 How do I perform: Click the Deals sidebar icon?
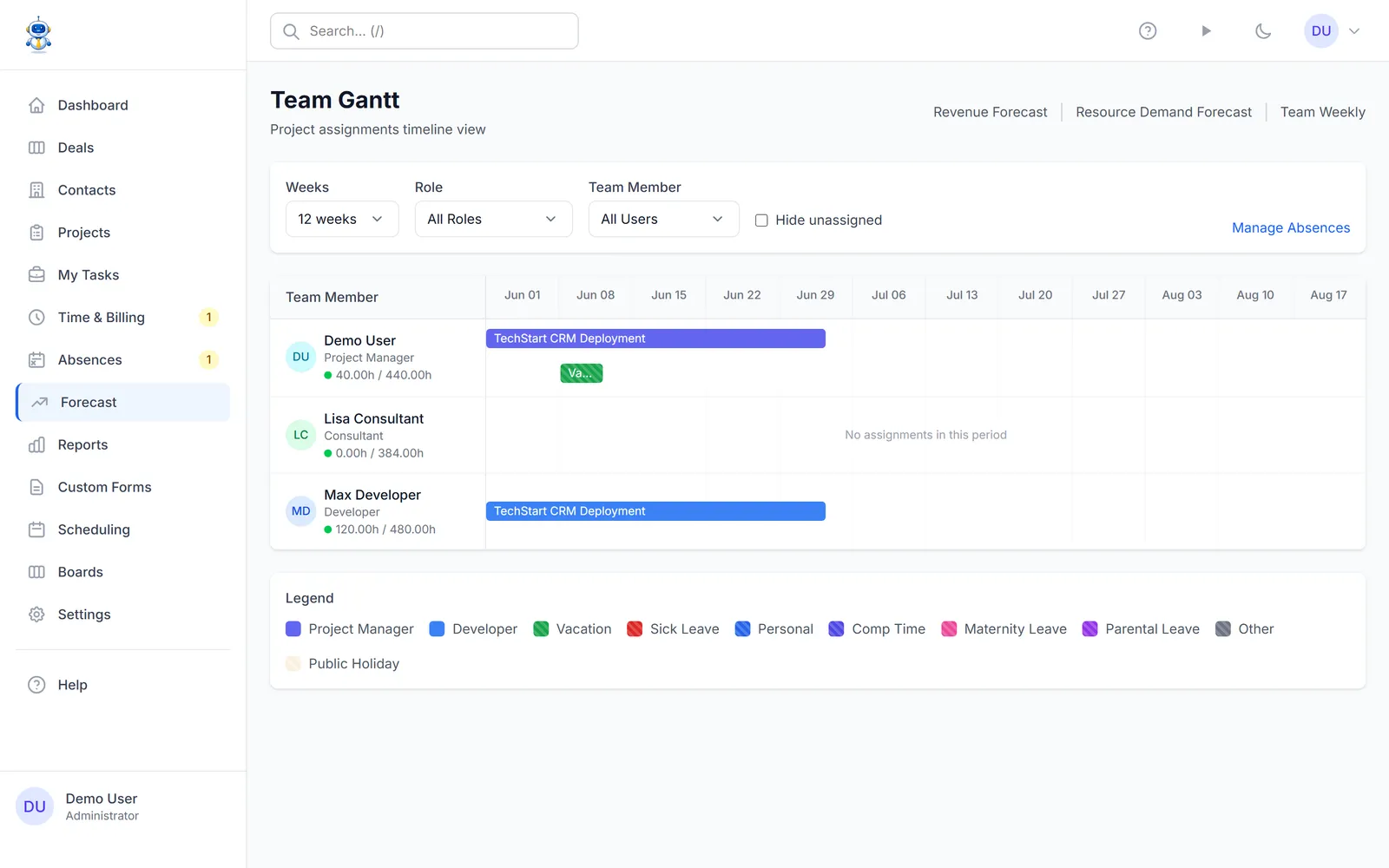point(36,148)
